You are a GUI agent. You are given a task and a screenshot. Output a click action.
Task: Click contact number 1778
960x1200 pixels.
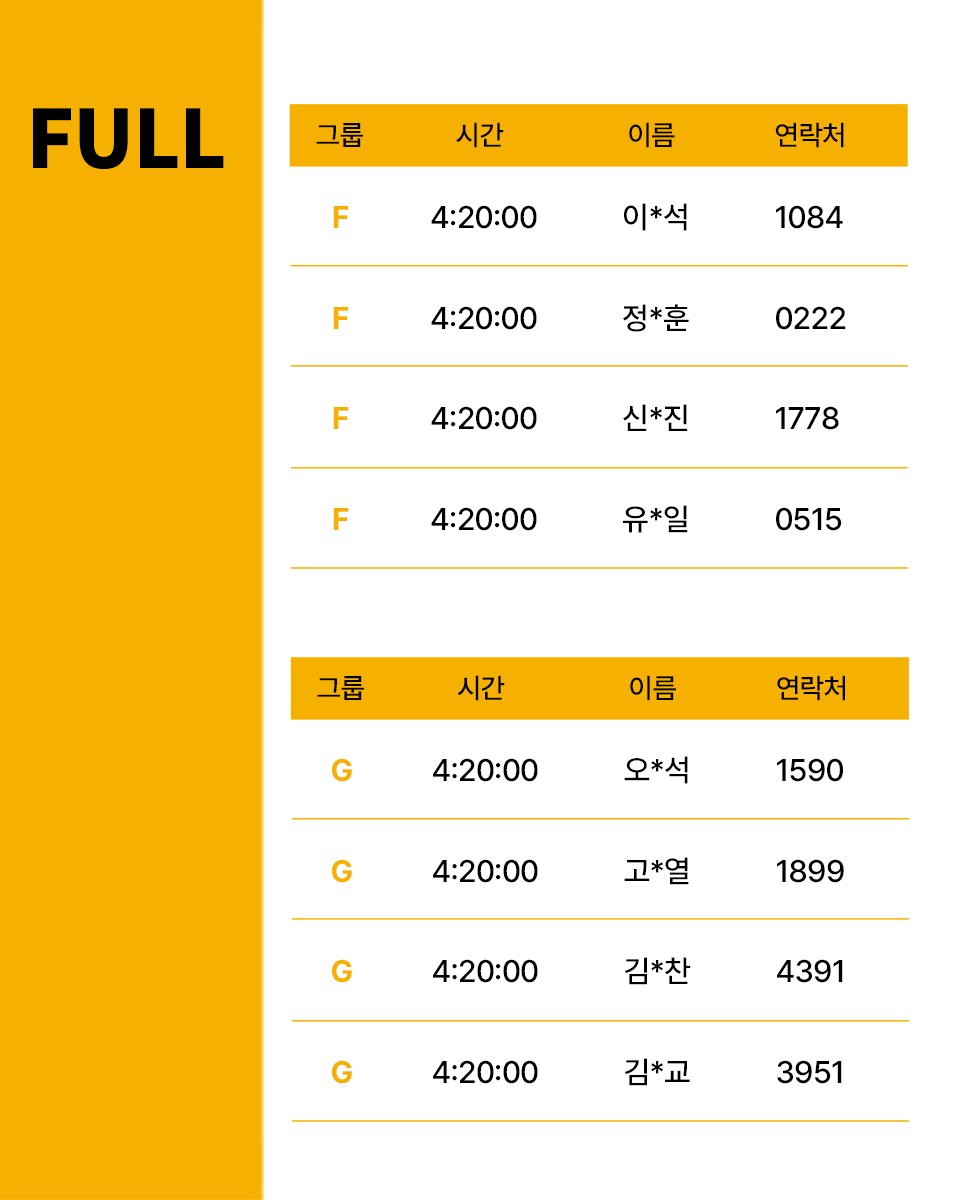tap(807, 419)
